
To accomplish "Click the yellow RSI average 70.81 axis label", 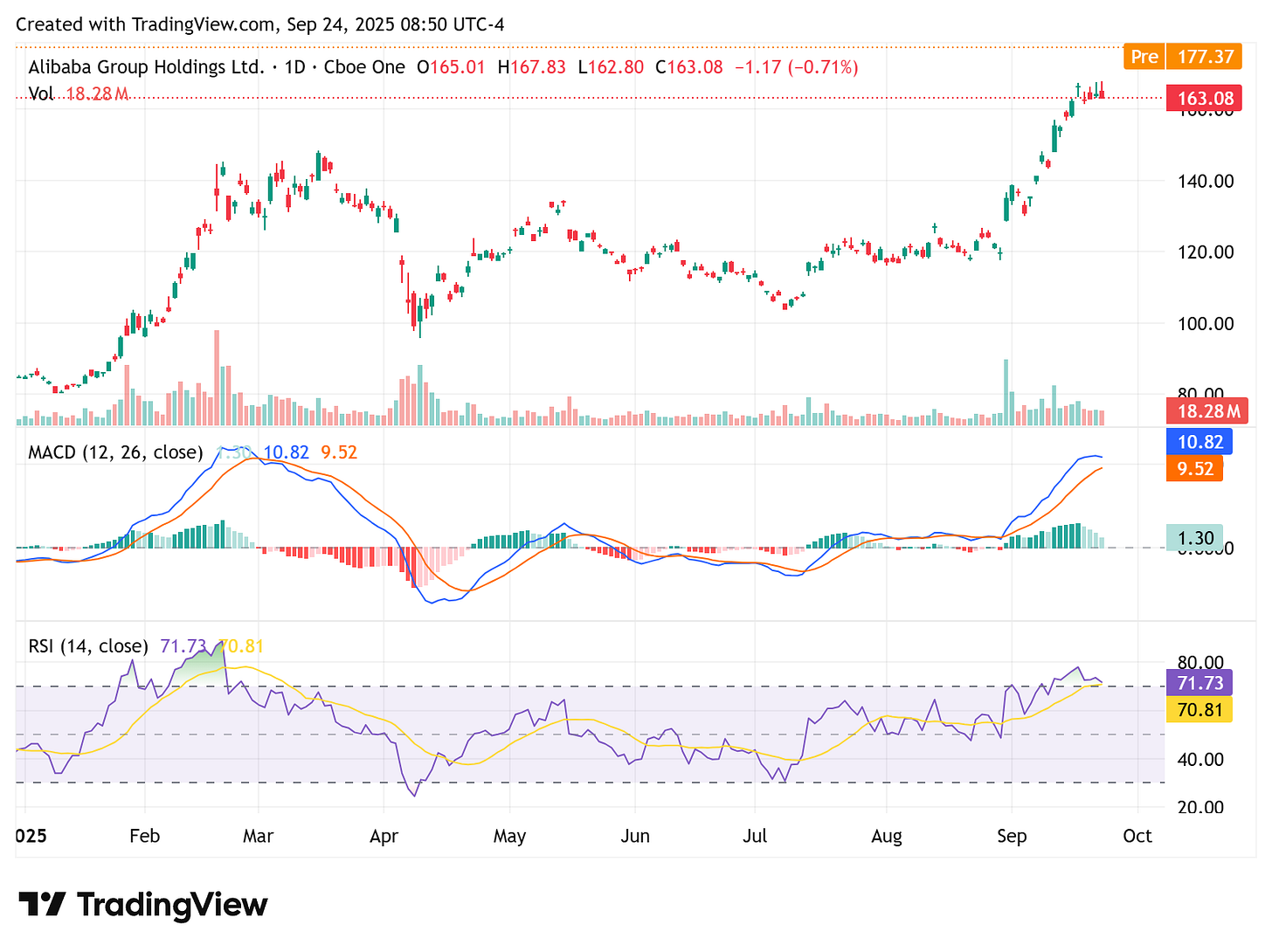I will [x=1200, y=709].
